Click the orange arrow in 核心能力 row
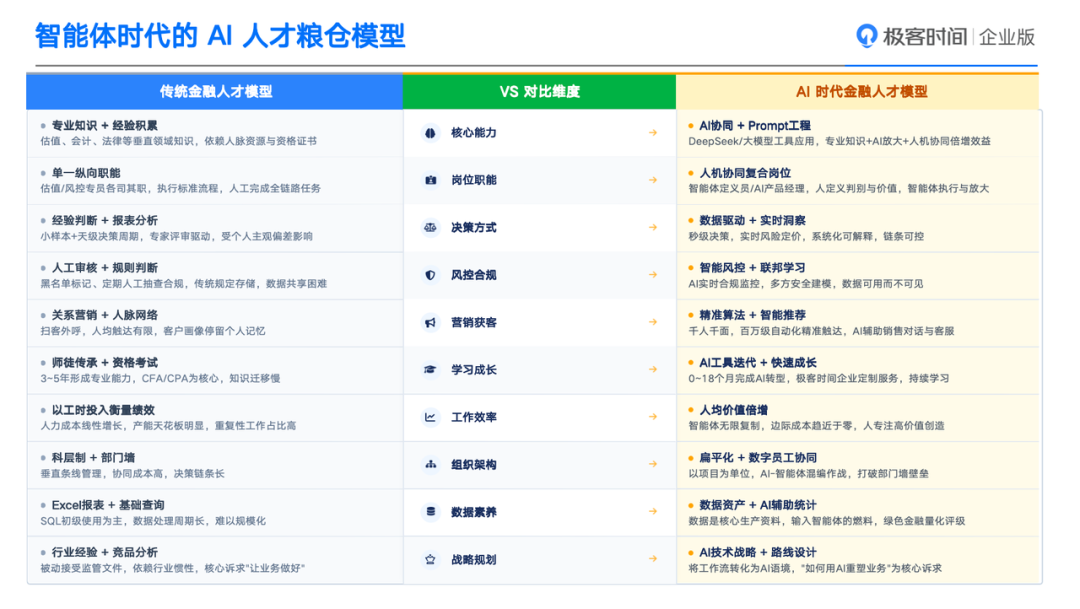This screenshot has height=609, width=1080. (652, 133)
